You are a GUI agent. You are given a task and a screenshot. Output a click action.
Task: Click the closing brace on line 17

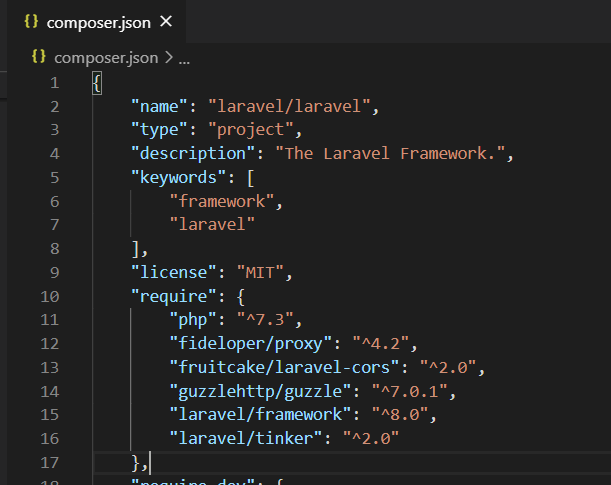(136, 463)
